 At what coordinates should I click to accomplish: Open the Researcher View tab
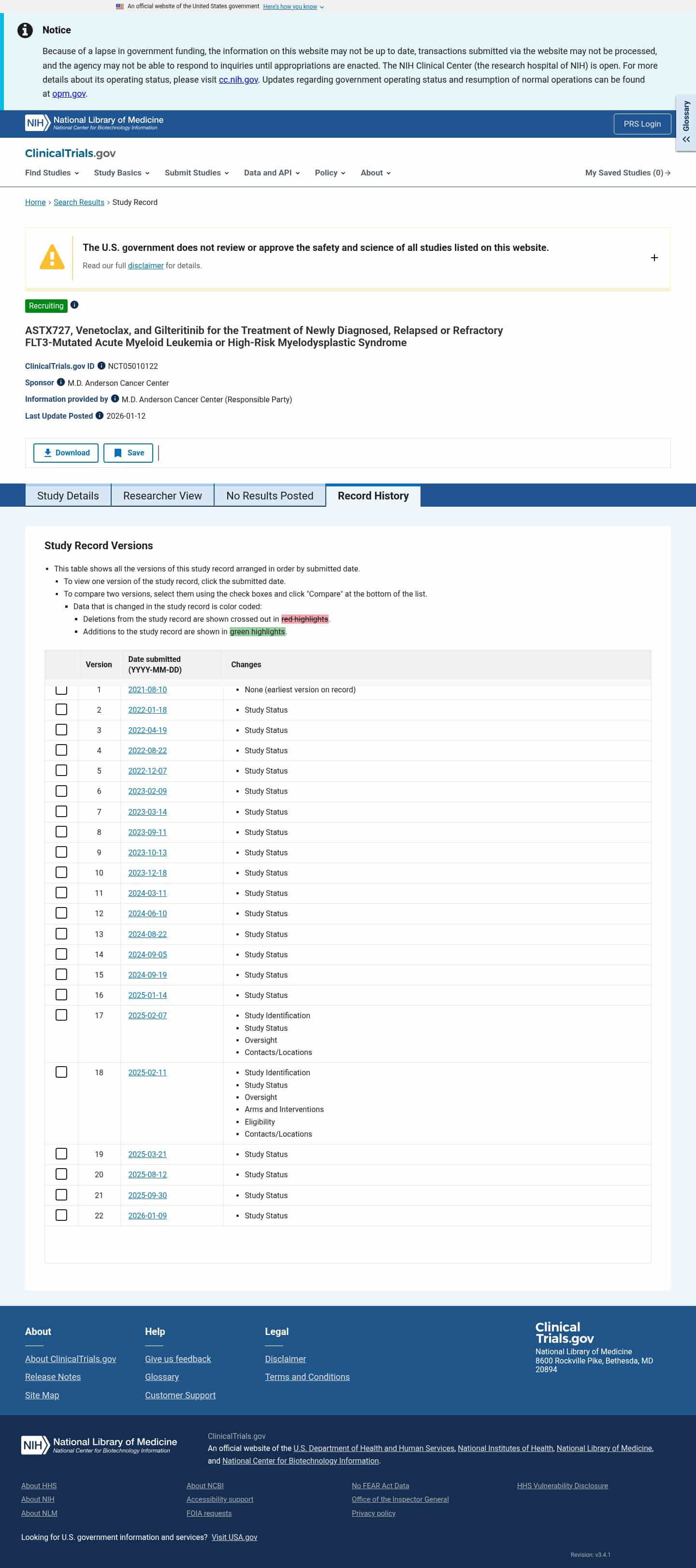[x=162, y=496]
